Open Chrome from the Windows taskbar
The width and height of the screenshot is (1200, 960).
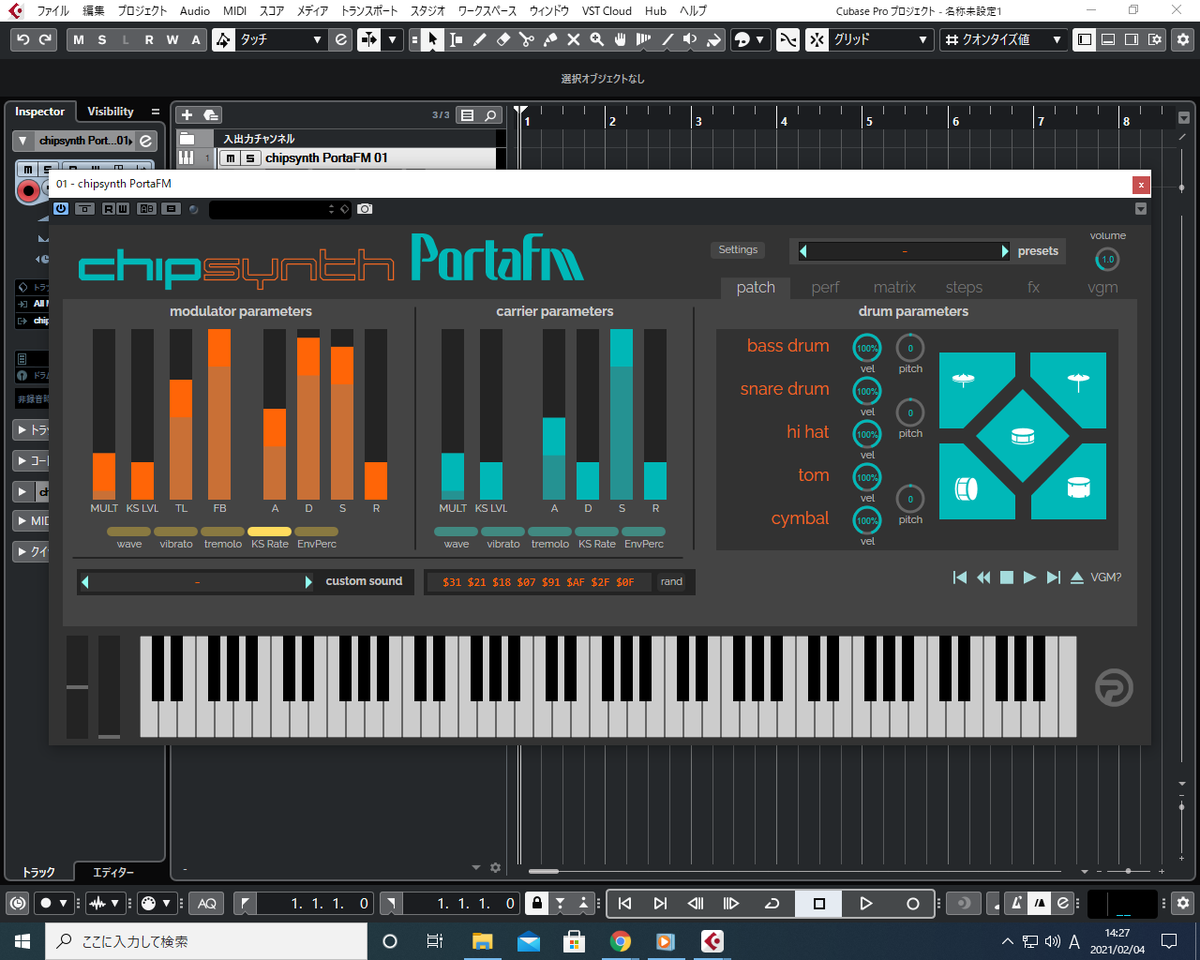click(x=620, y=941)
